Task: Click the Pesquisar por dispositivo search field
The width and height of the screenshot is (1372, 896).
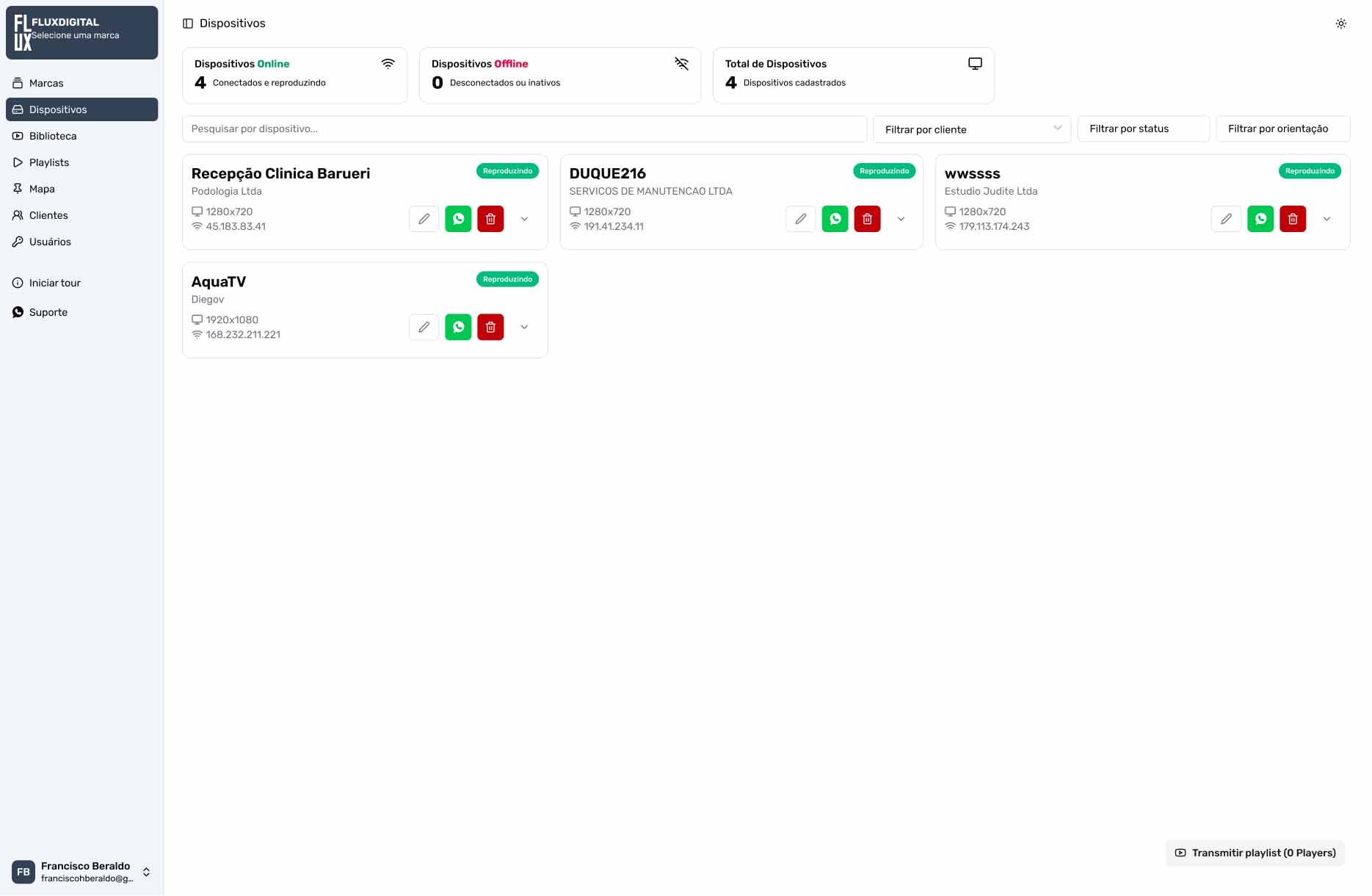Action: tap(524, 129)
